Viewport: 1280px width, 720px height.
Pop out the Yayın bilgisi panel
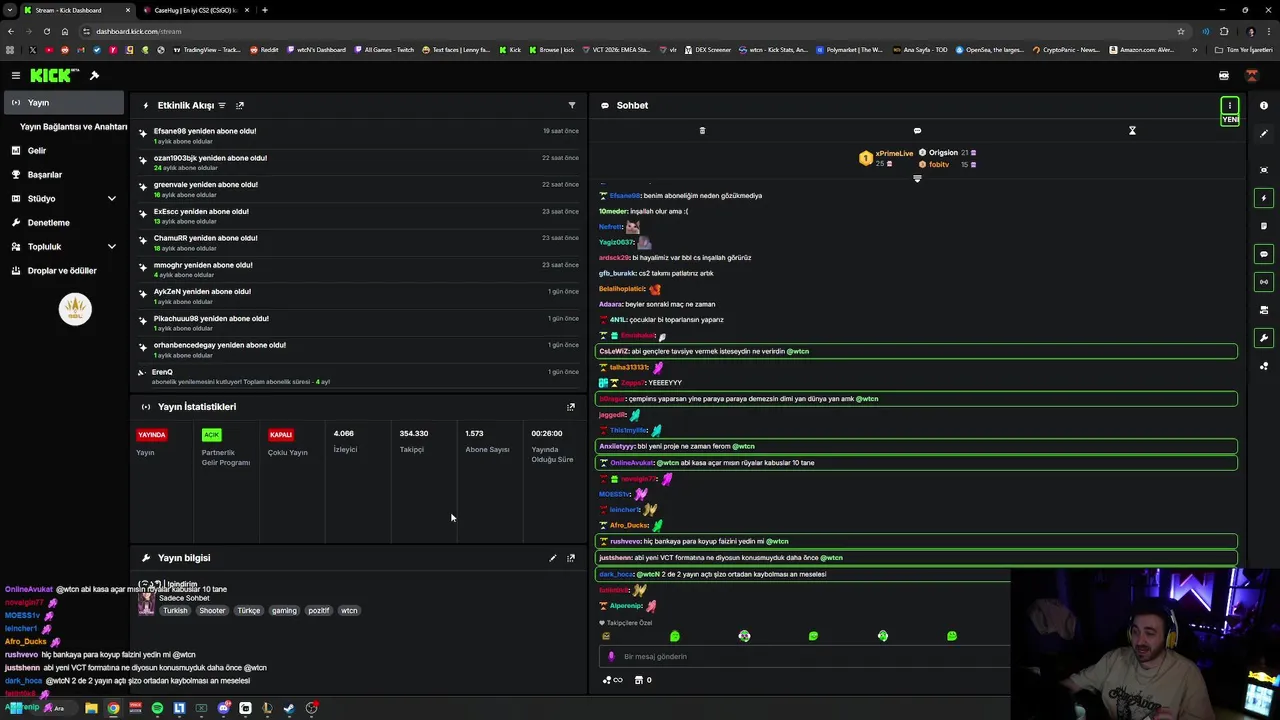point(571,558)
